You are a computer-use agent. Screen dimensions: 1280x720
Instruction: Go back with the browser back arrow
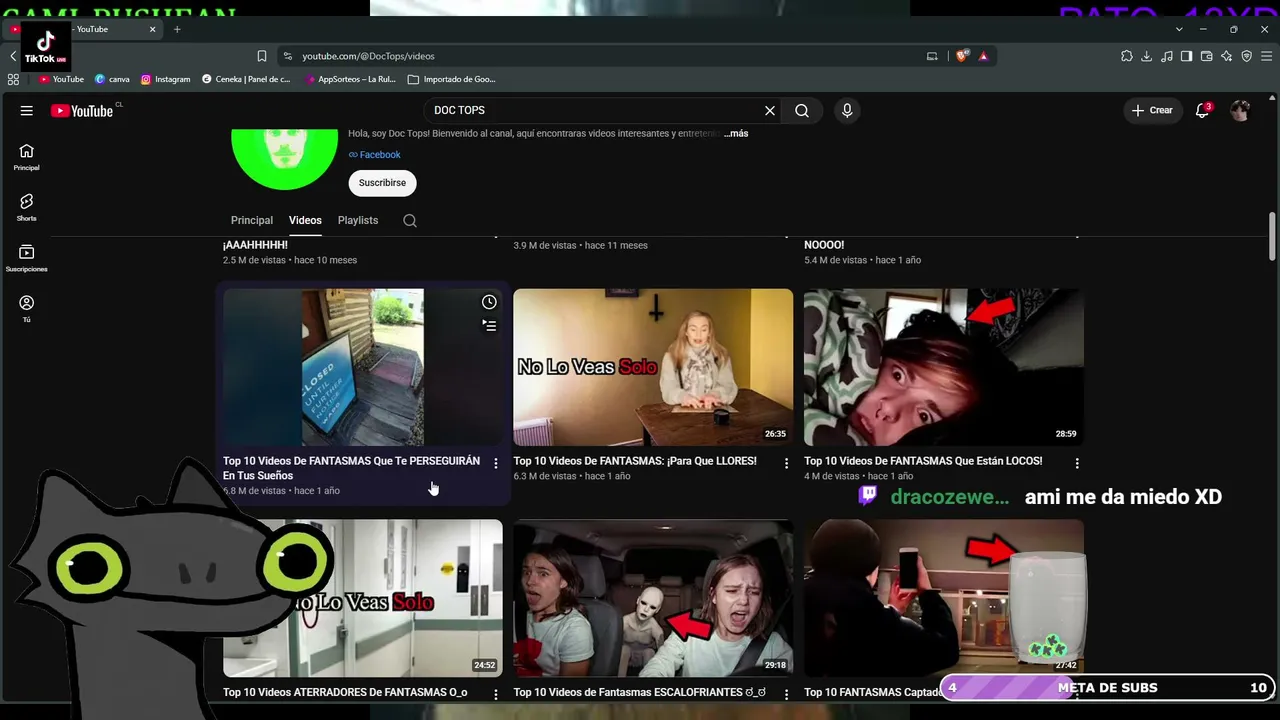pos(12,56)
